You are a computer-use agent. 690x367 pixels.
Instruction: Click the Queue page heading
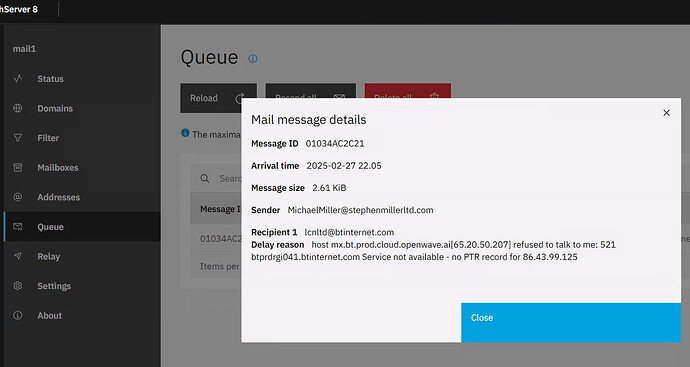(209, 58)
